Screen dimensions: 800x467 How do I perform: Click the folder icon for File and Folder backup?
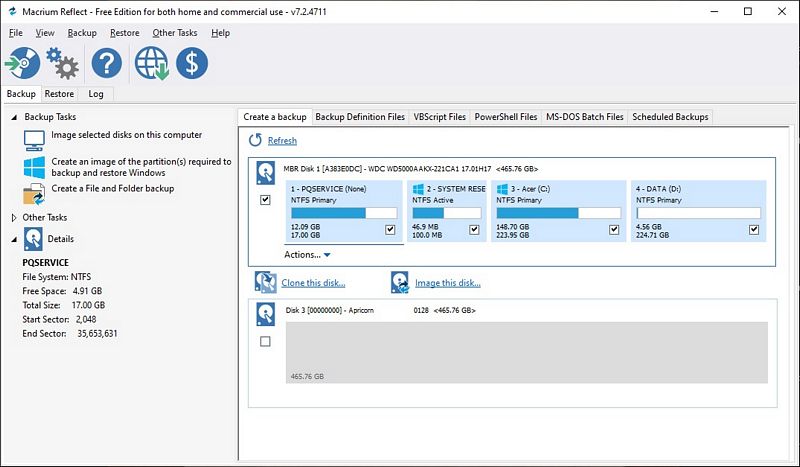click(x=34, y=194)
